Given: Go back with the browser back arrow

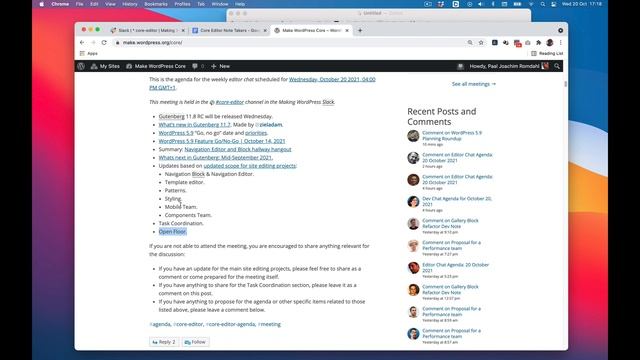Looking at the screenshot, I should pos(82,42).
